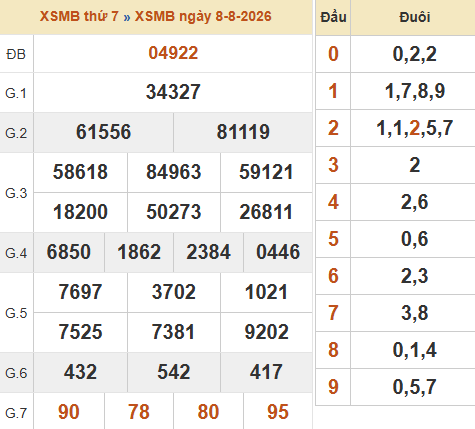This screenshot has width=475, height=429.
Task: Click G.2 number 61556
Action: [103, 132]
